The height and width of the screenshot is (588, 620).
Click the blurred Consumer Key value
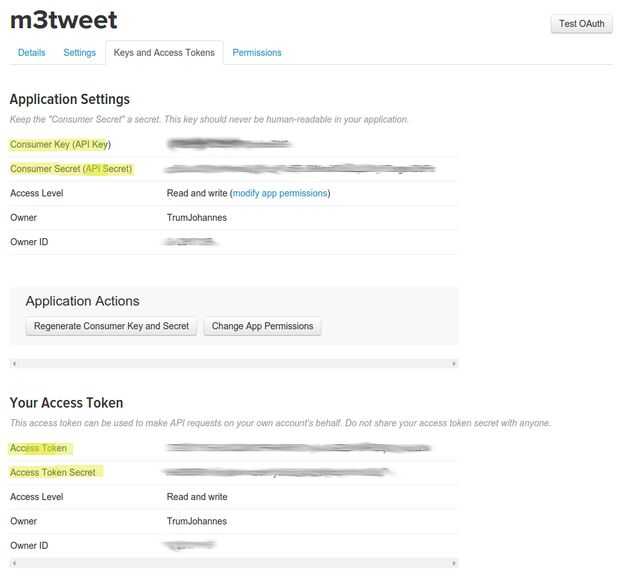coord(229,145)
